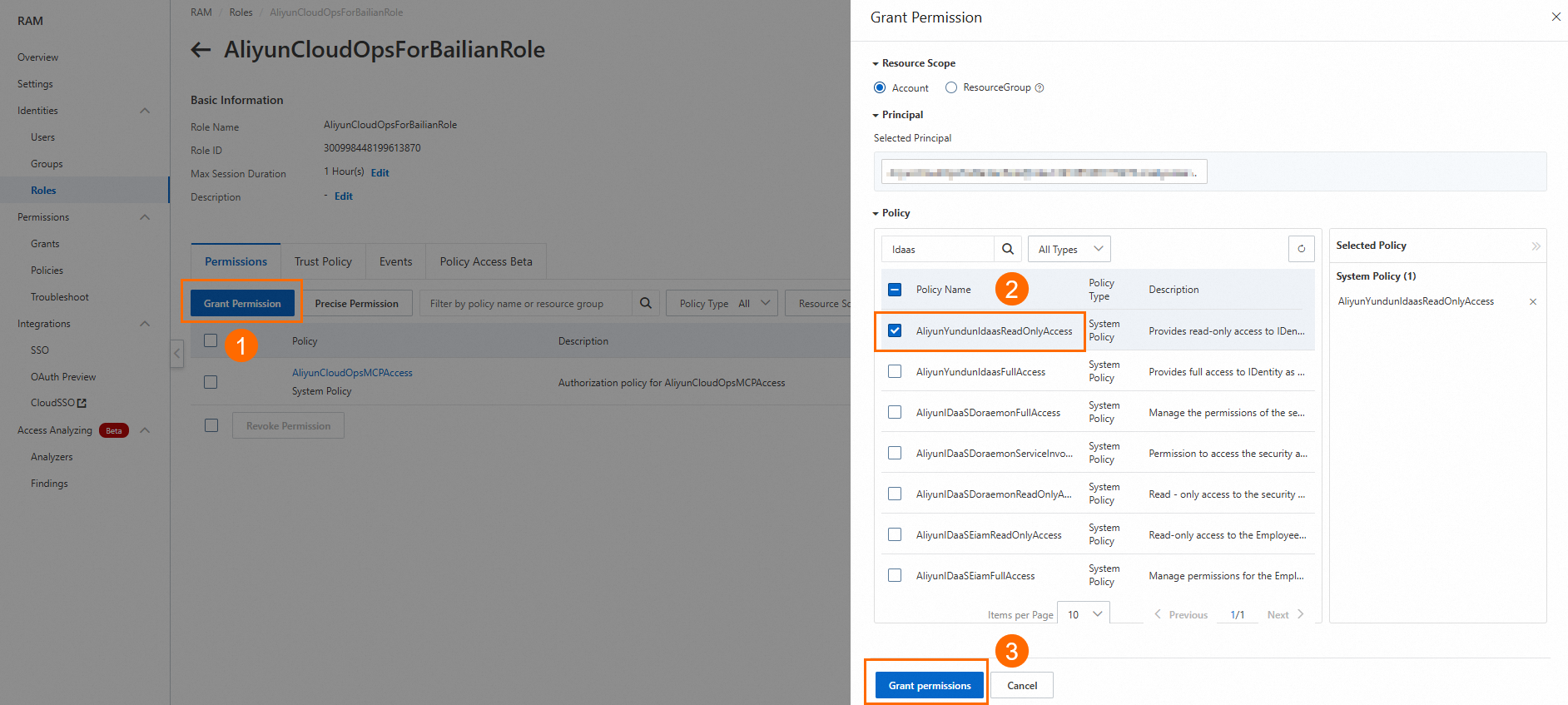The image size is (1568, 705).
Task: Collapse the left sidebar with the handle
Action: 177,353
